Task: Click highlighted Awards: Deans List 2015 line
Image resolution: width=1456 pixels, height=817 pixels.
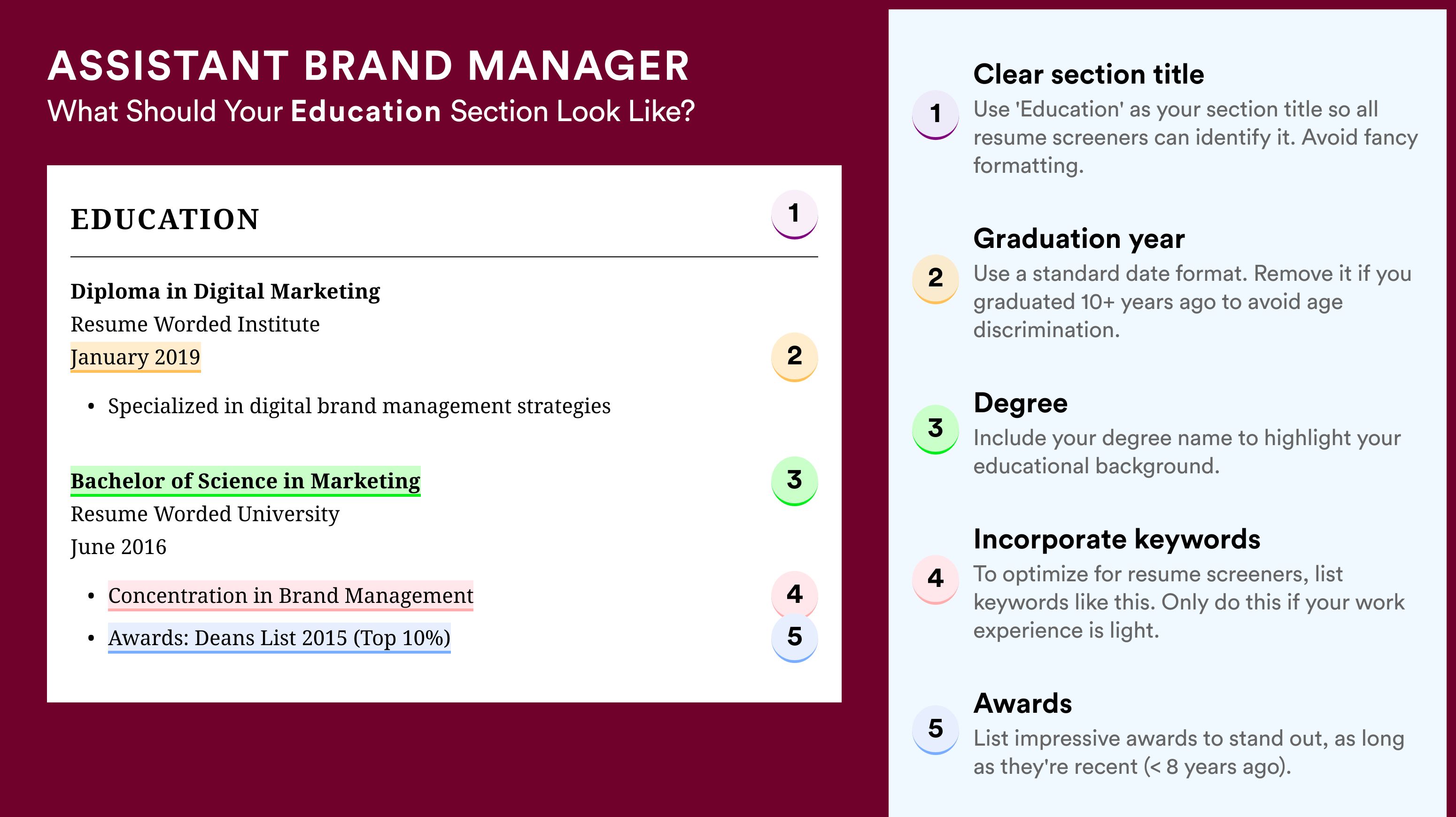Action: pos(279,638)
